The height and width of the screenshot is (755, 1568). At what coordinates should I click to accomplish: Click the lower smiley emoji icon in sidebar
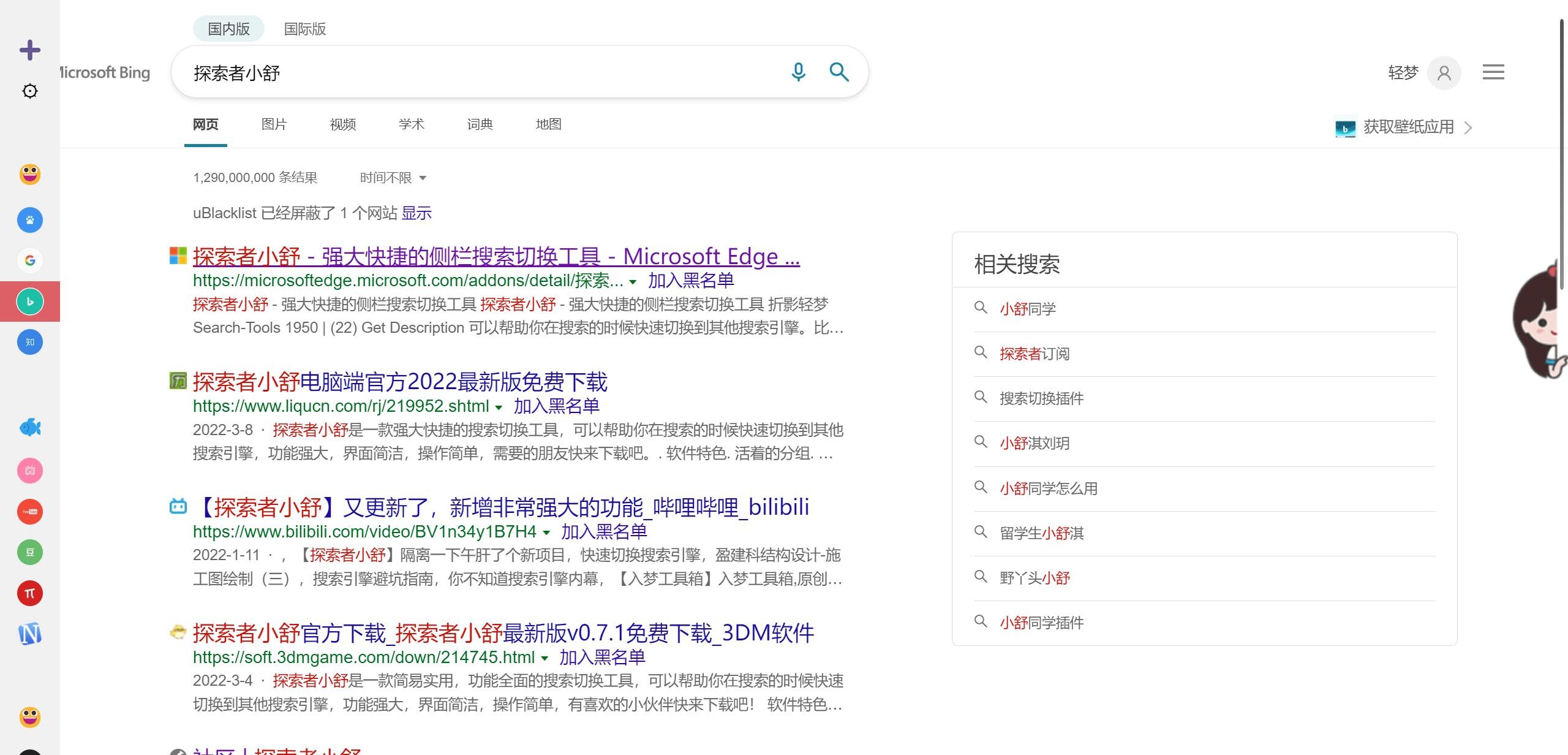(30, 717)
